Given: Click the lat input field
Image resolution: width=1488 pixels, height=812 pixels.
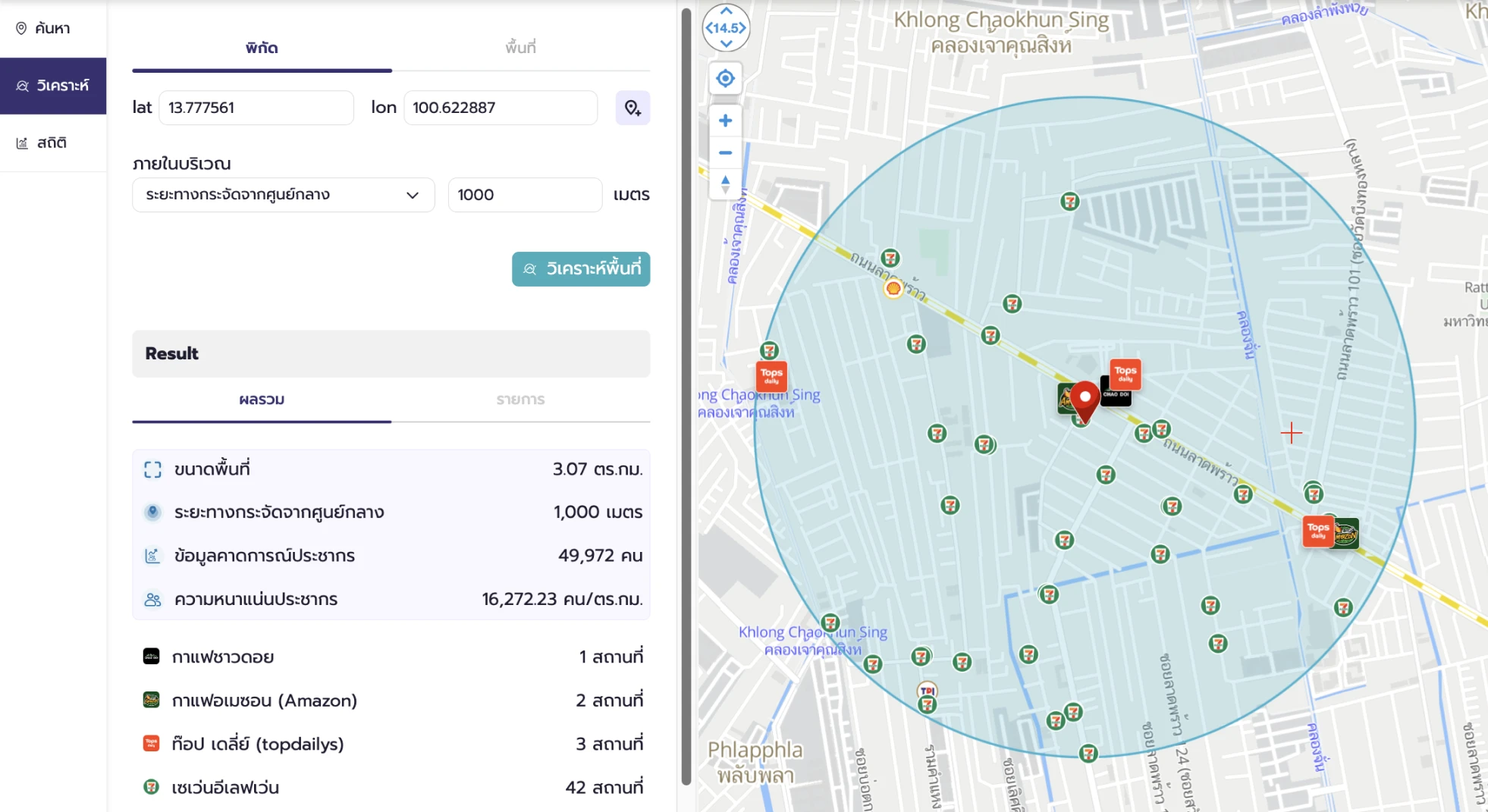Looking at the screenshot, I should (256, 108).
